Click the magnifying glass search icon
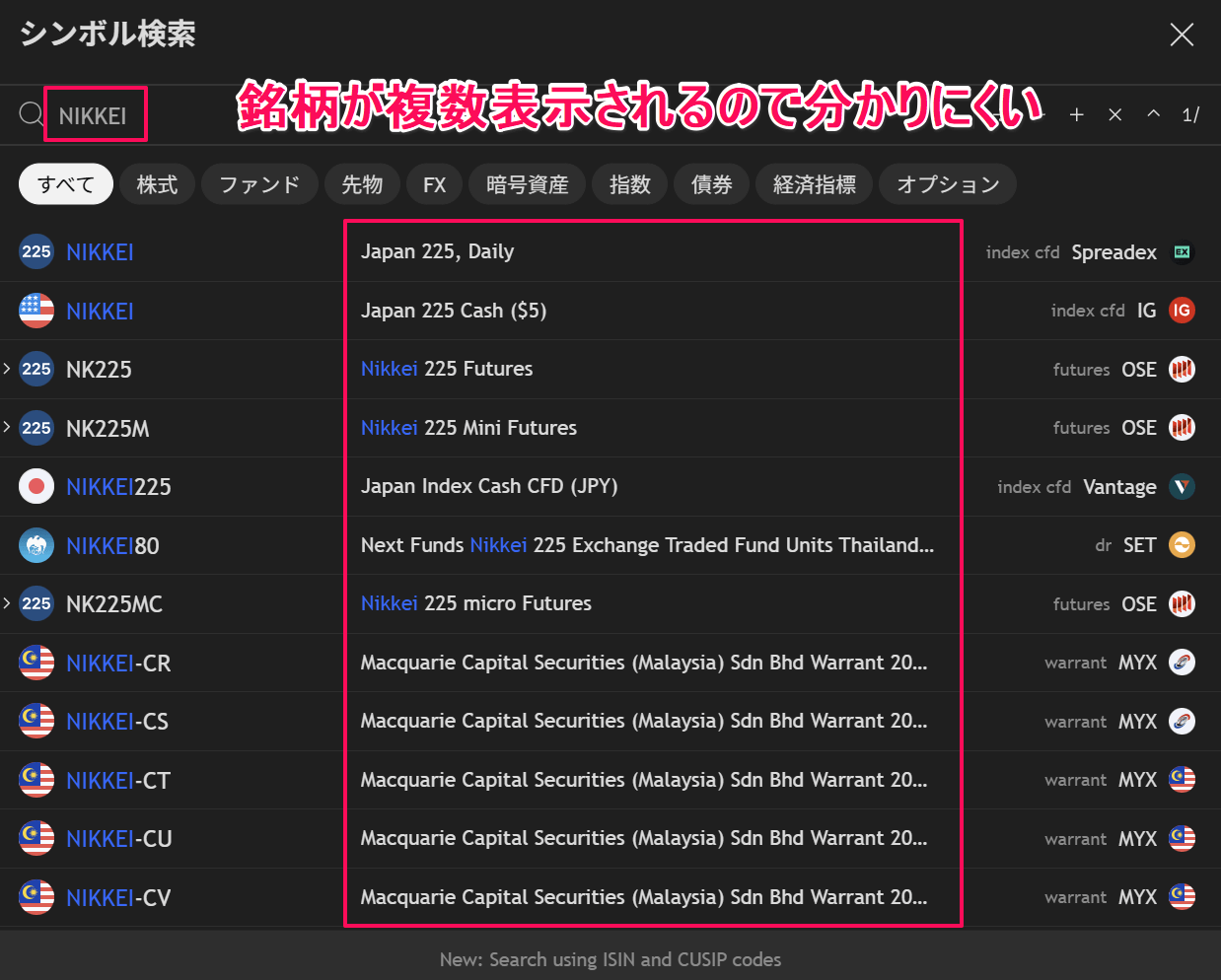 pyautogui.click(x=31, y=114)
